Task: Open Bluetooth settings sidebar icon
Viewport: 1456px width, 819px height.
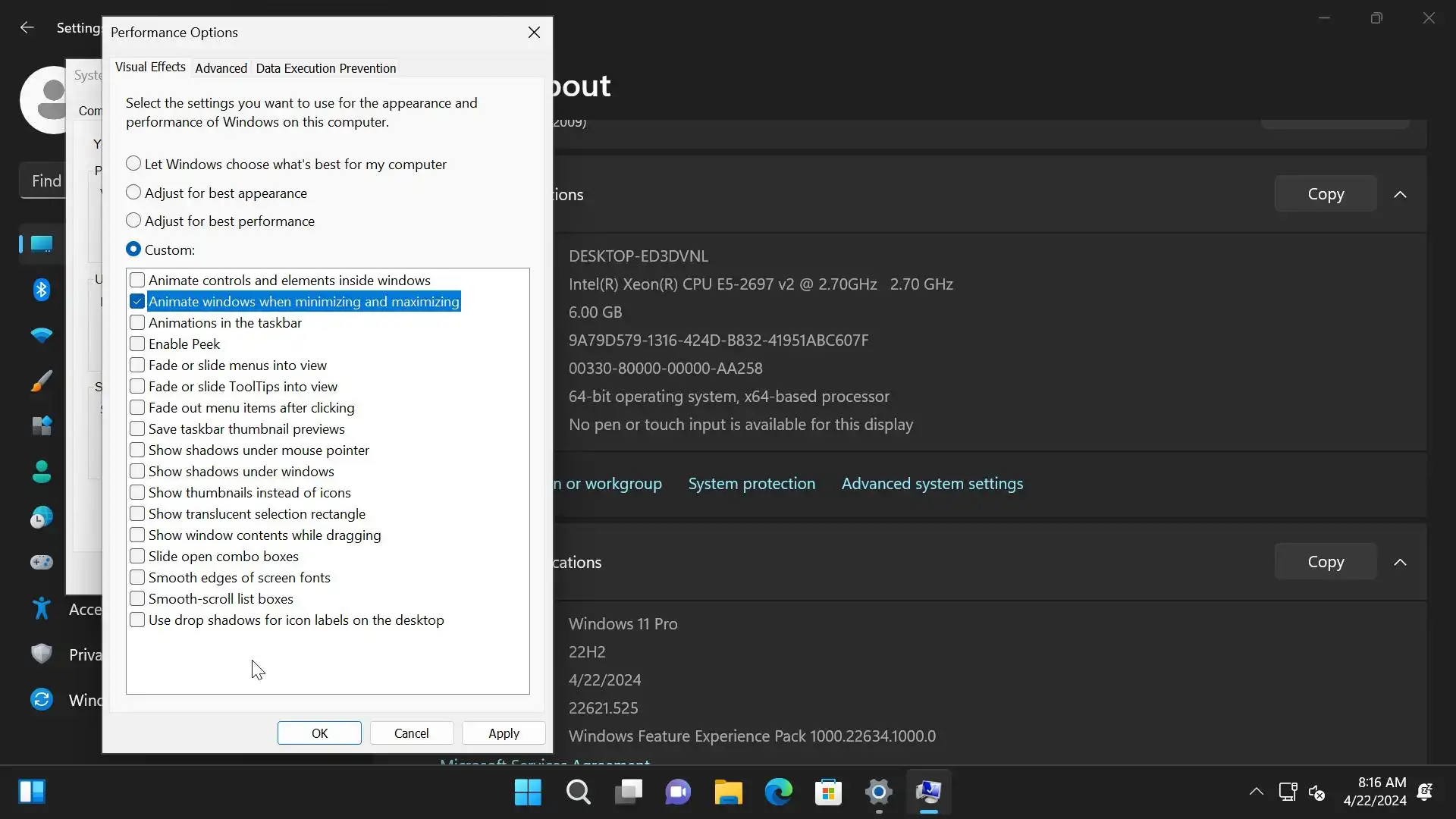Action: click(42, 290)
